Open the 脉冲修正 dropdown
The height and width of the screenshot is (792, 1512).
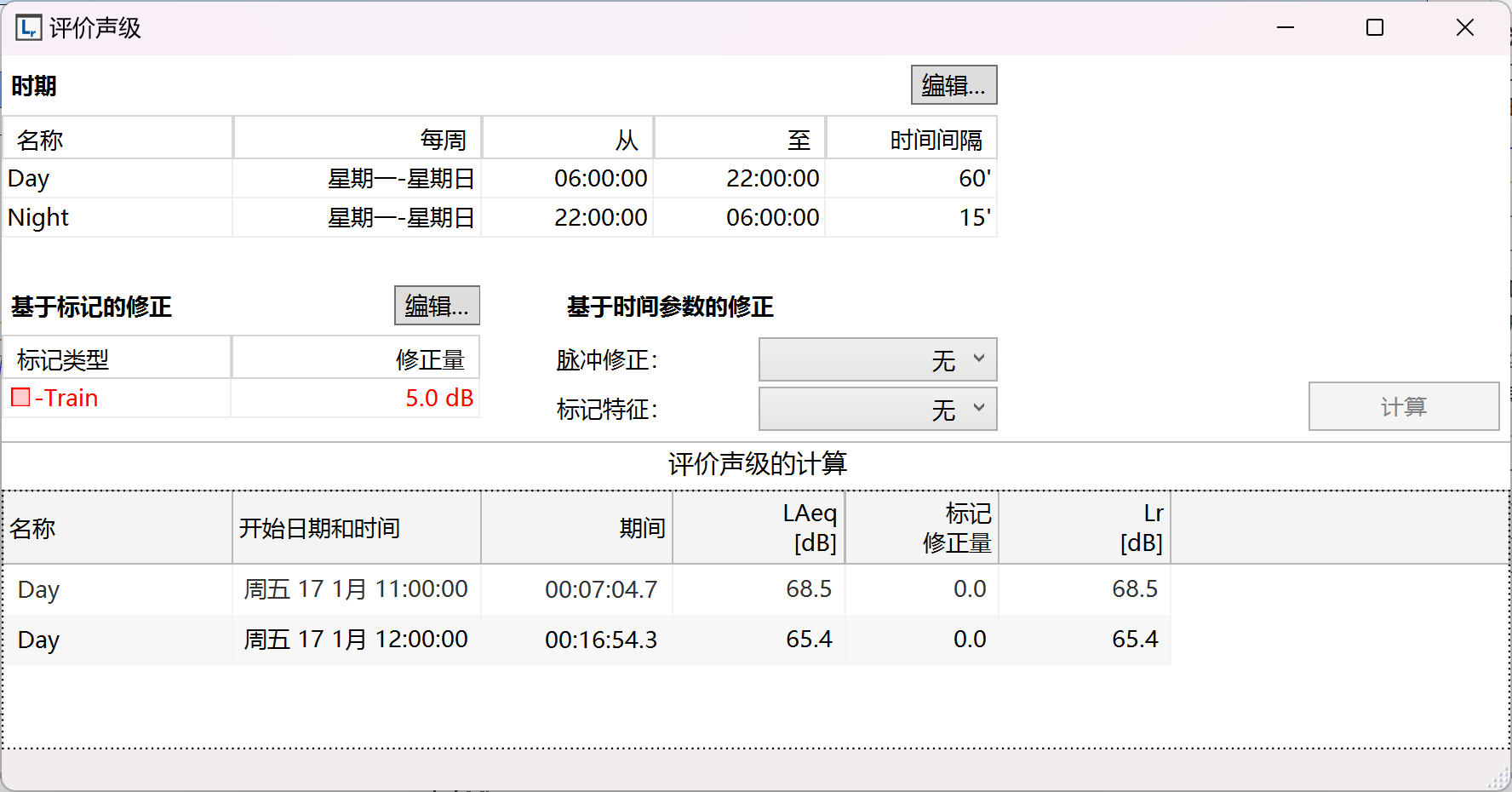click(877, 360)
